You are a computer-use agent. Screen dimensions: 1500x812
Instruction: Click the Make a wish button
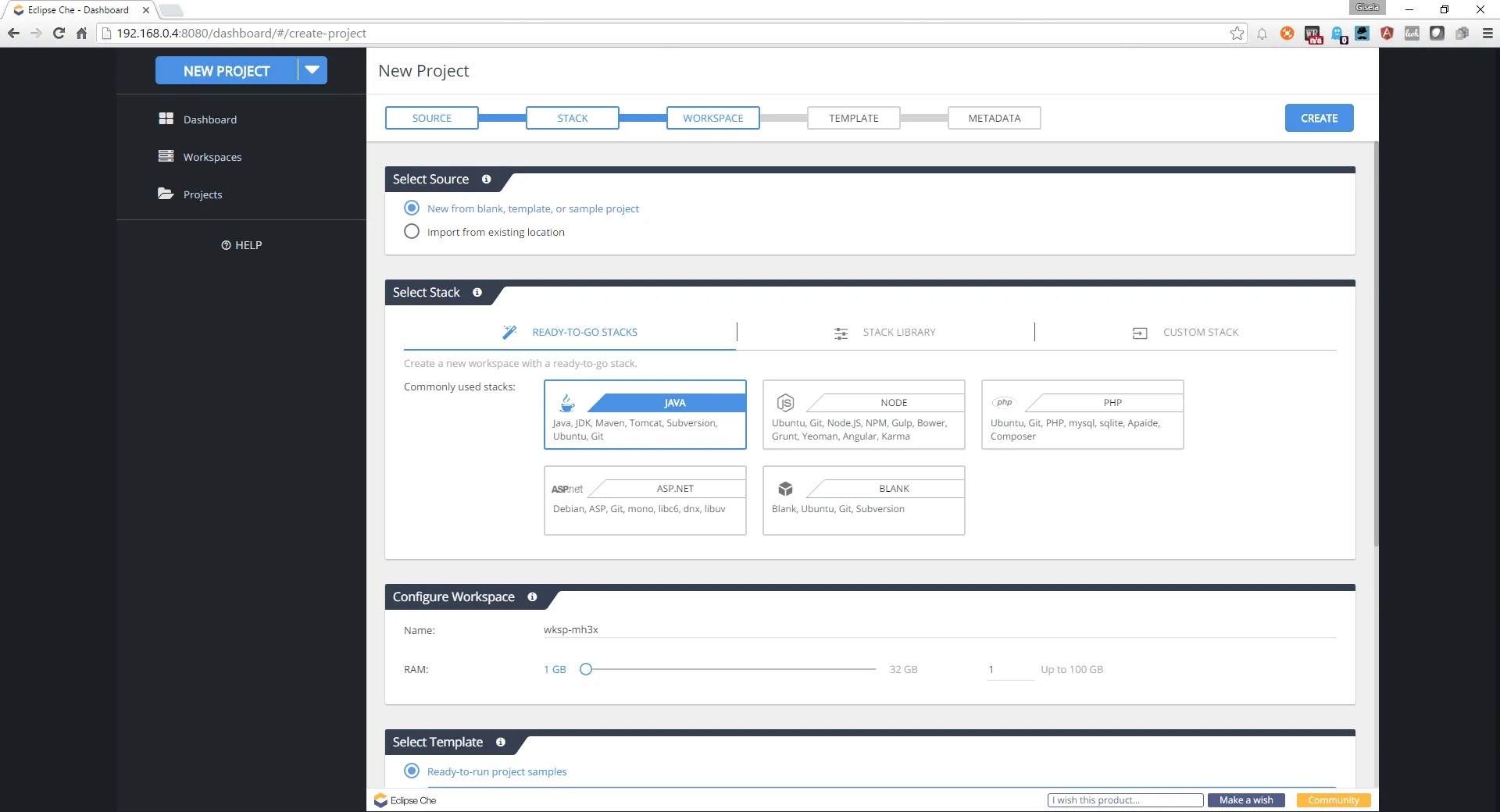tap(1246, 800)
